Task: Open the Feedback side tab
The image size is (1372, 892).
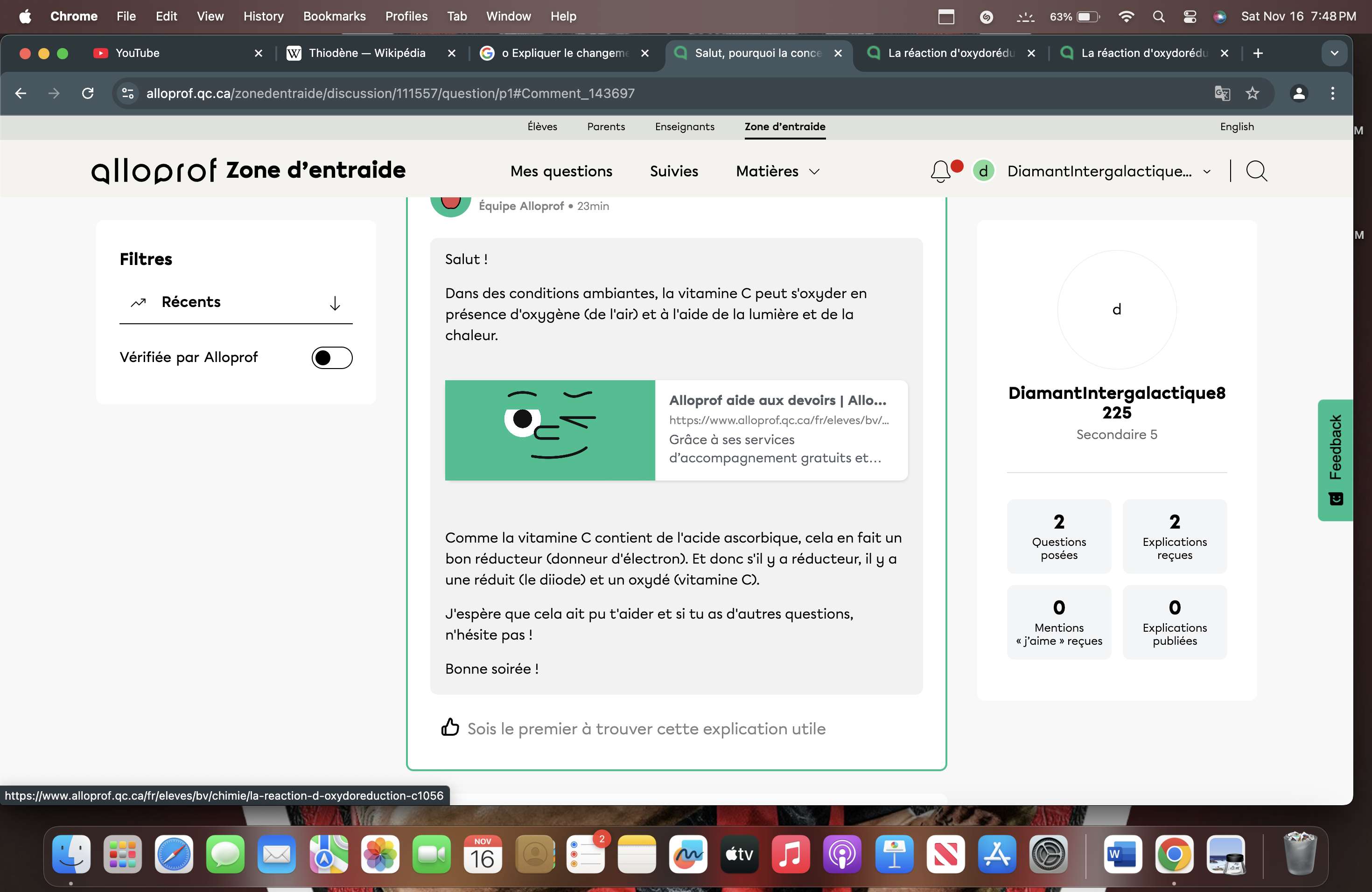Action: point(1335,460)
